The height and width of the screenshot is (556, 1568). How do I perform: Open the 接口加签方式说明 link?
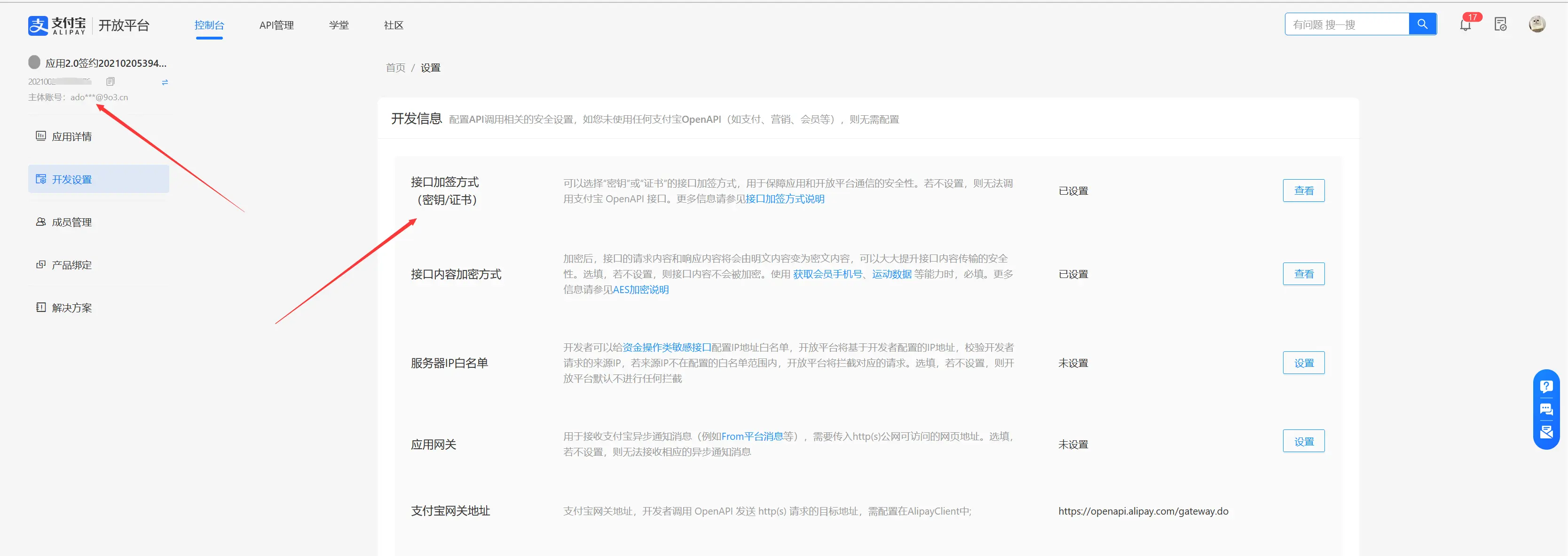coord(785,199)
